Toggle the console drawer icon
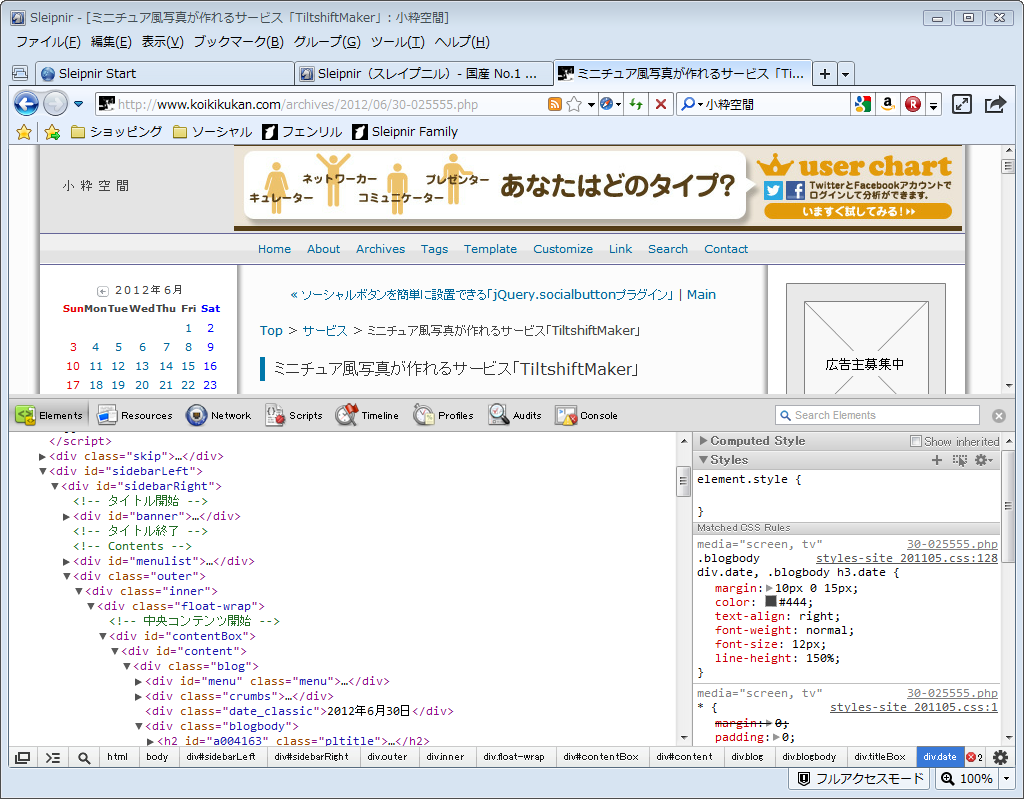Viewport: 1024px width, 799px height. click(53, 757)
